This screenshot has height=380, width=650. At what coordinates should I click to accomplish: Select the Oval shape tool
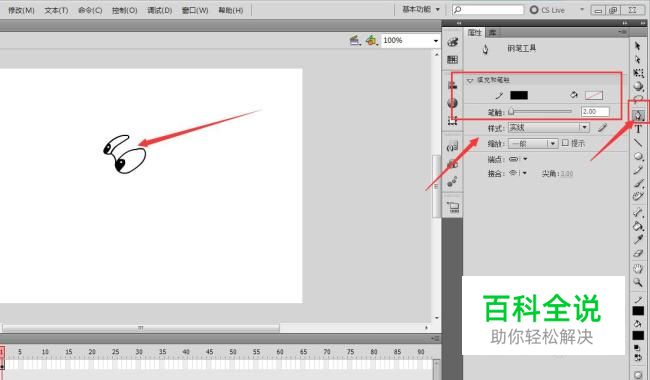click(638, 157)
